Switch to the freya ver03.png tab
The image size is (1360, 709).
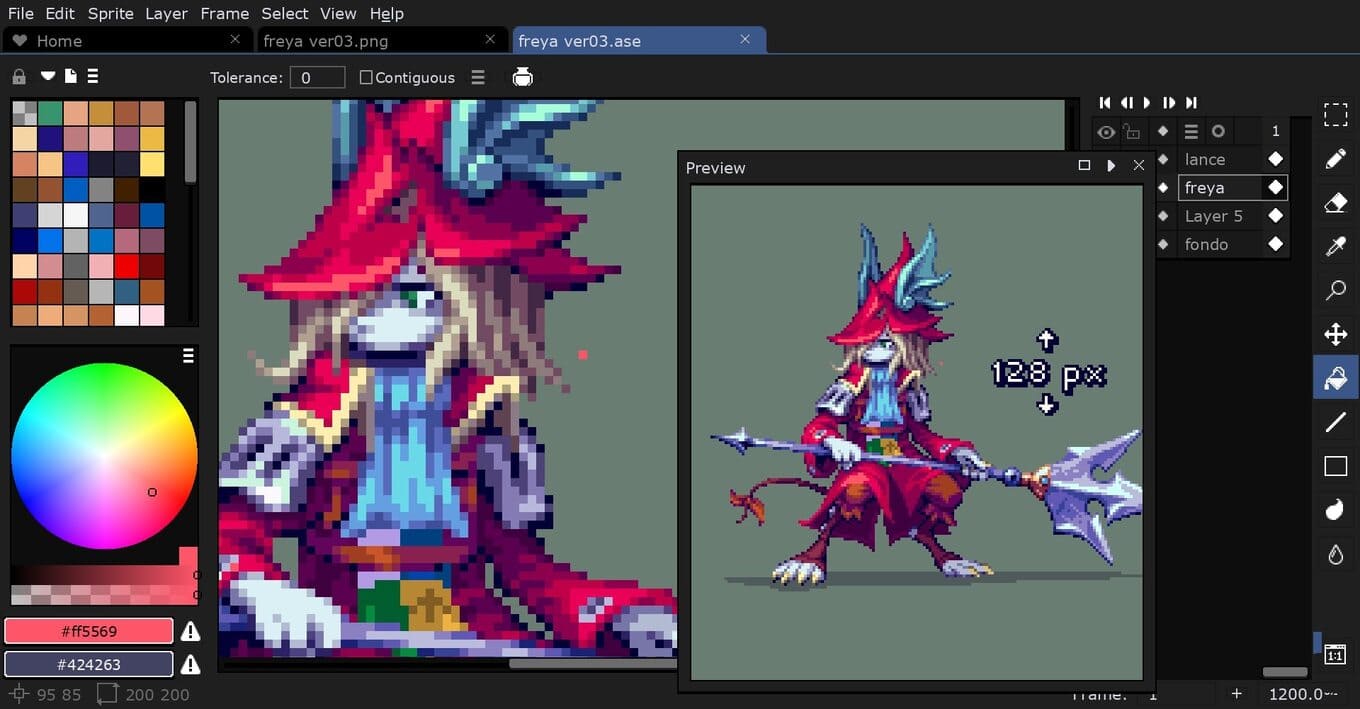pyautogui.click(x=326, y=41)
